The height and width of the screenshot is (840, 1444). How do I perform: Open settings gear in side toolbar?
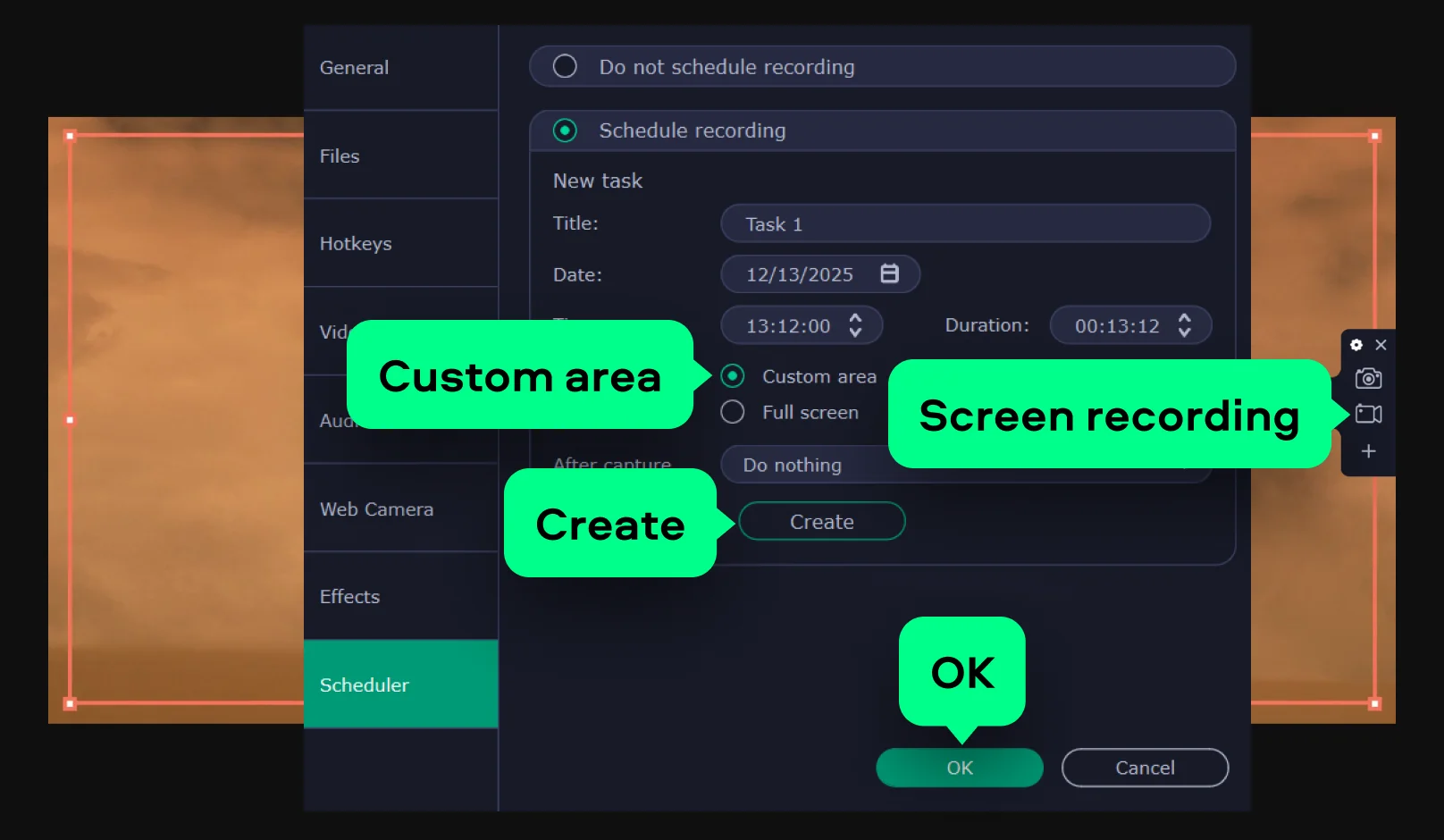[x=1356, y=345]
